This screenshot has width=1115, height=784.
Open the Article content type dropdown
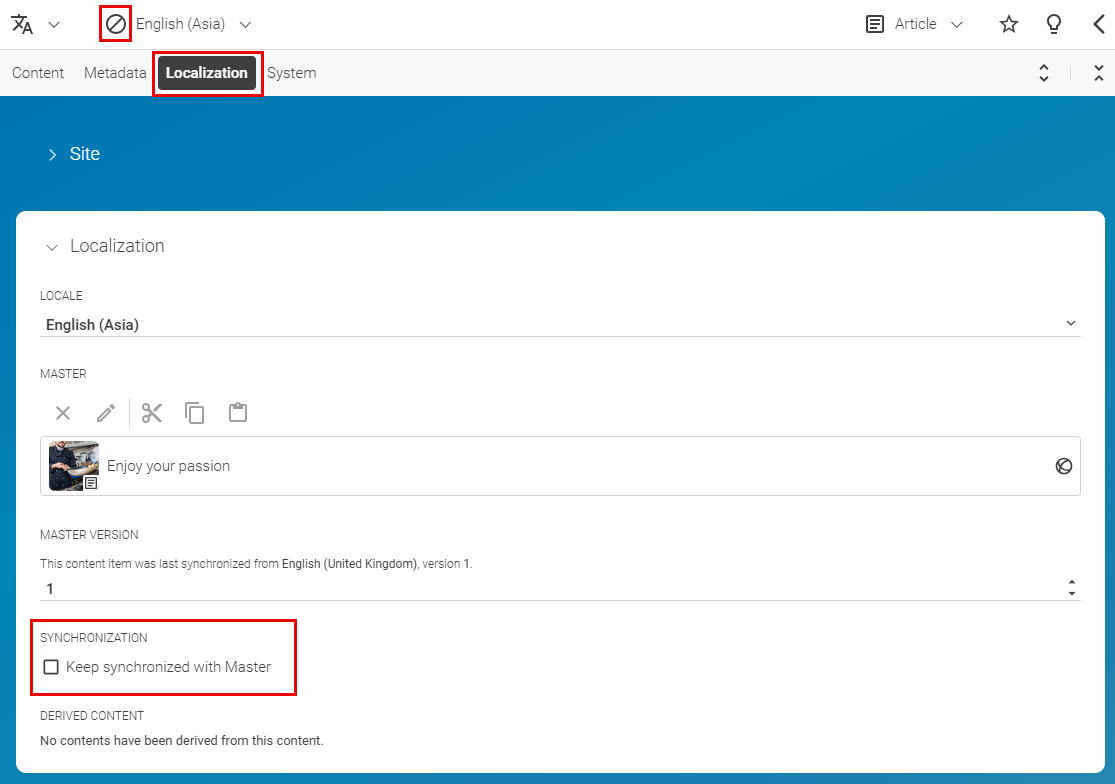[x=957, y=23]
